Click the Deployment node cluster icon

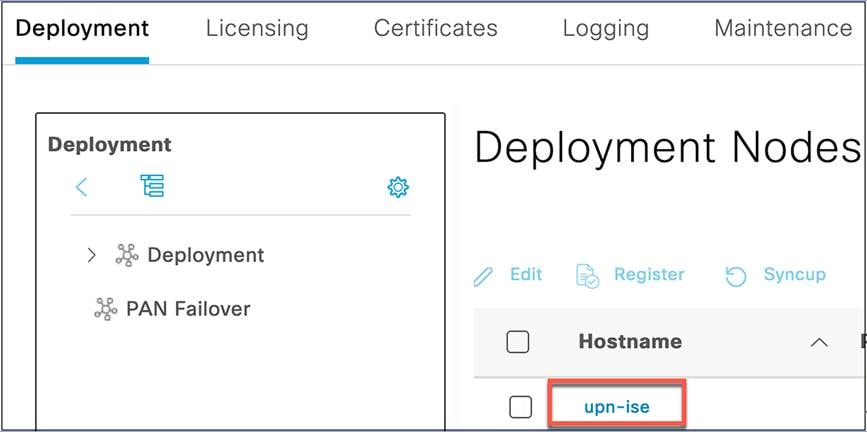(127, 255)
